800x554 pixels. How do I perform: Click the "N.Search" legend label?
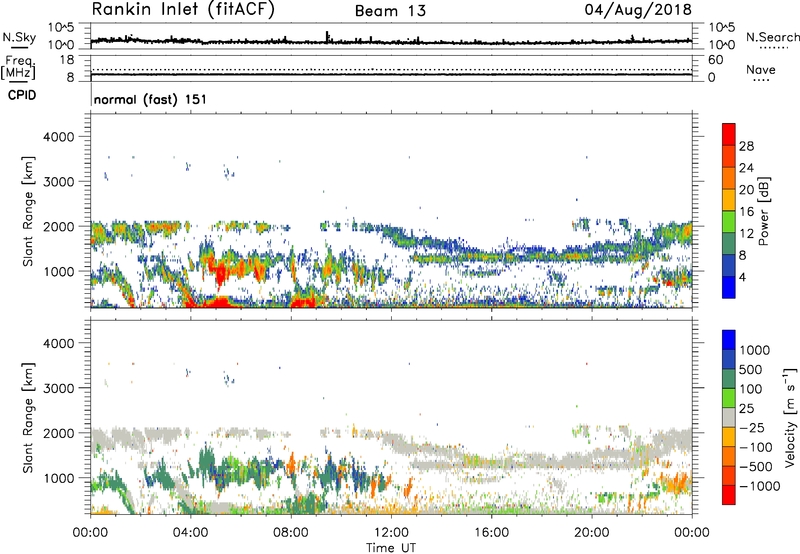pyautogui.click(x=772, y=37)
